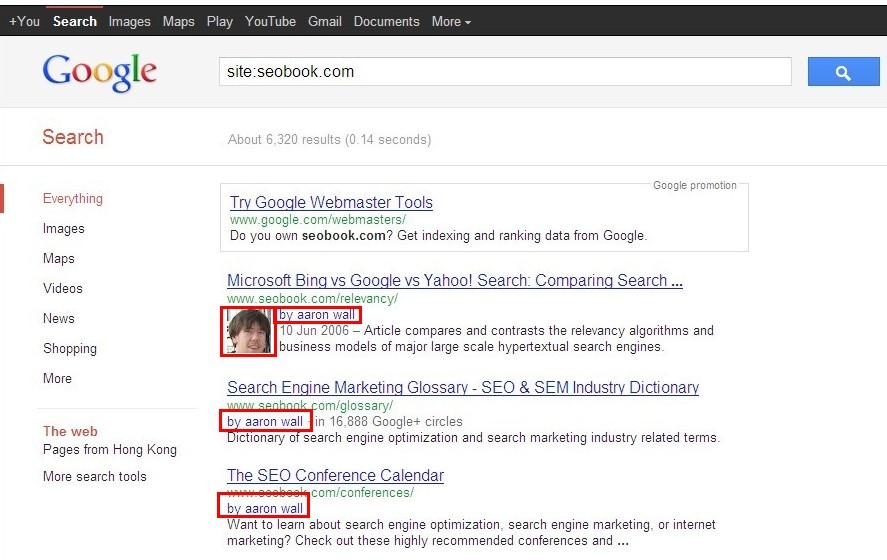887x560 pixels.
Task: Click the 'Google promotion' label
Action: tap(695, 185)
